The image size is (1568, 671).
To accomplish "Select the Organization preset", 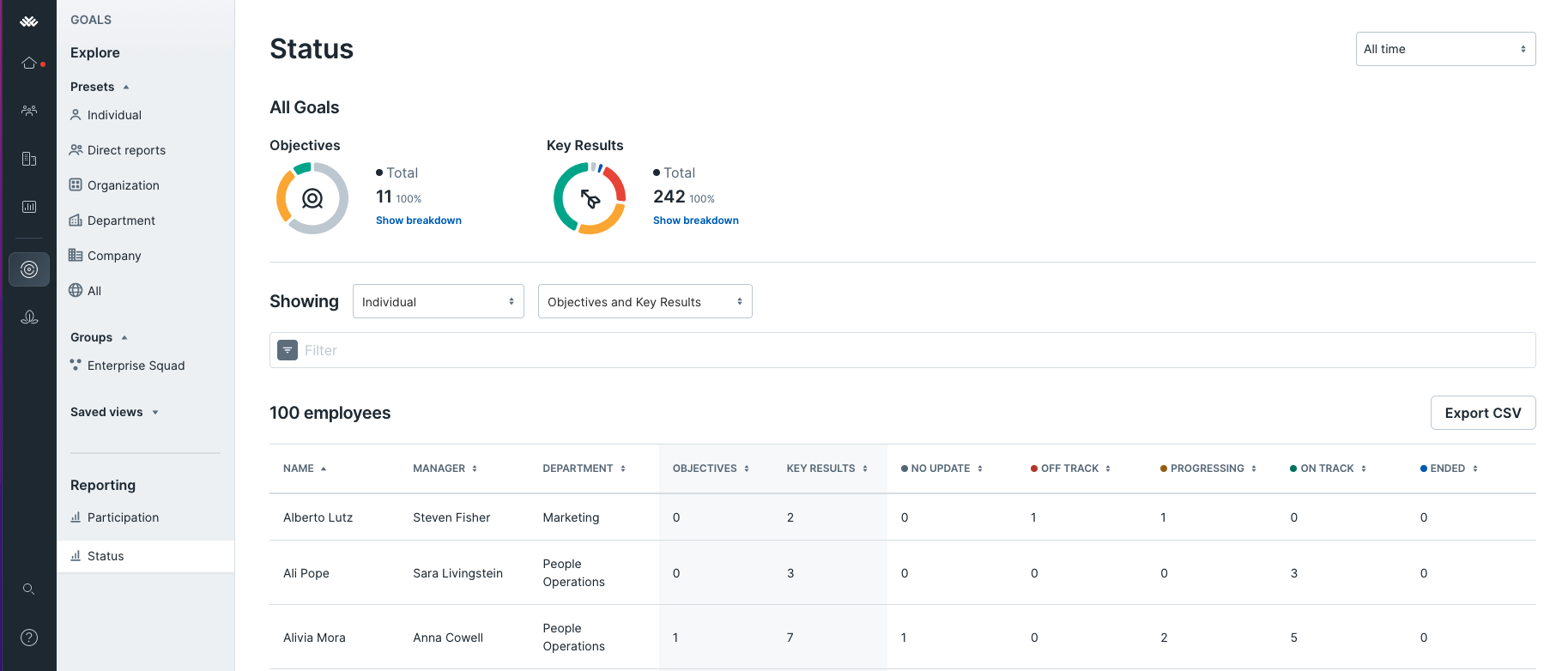I will tap(114, 185).
